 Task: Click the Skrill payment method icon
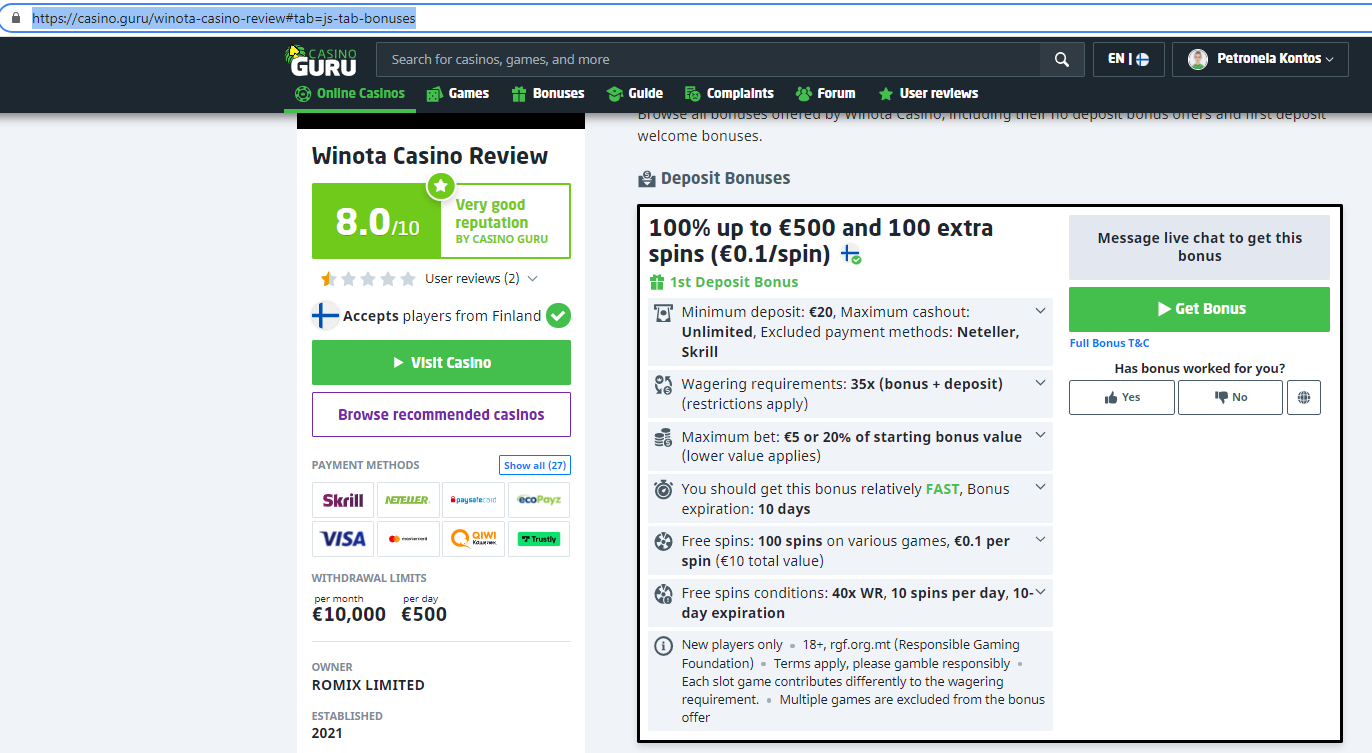(343, 500)
